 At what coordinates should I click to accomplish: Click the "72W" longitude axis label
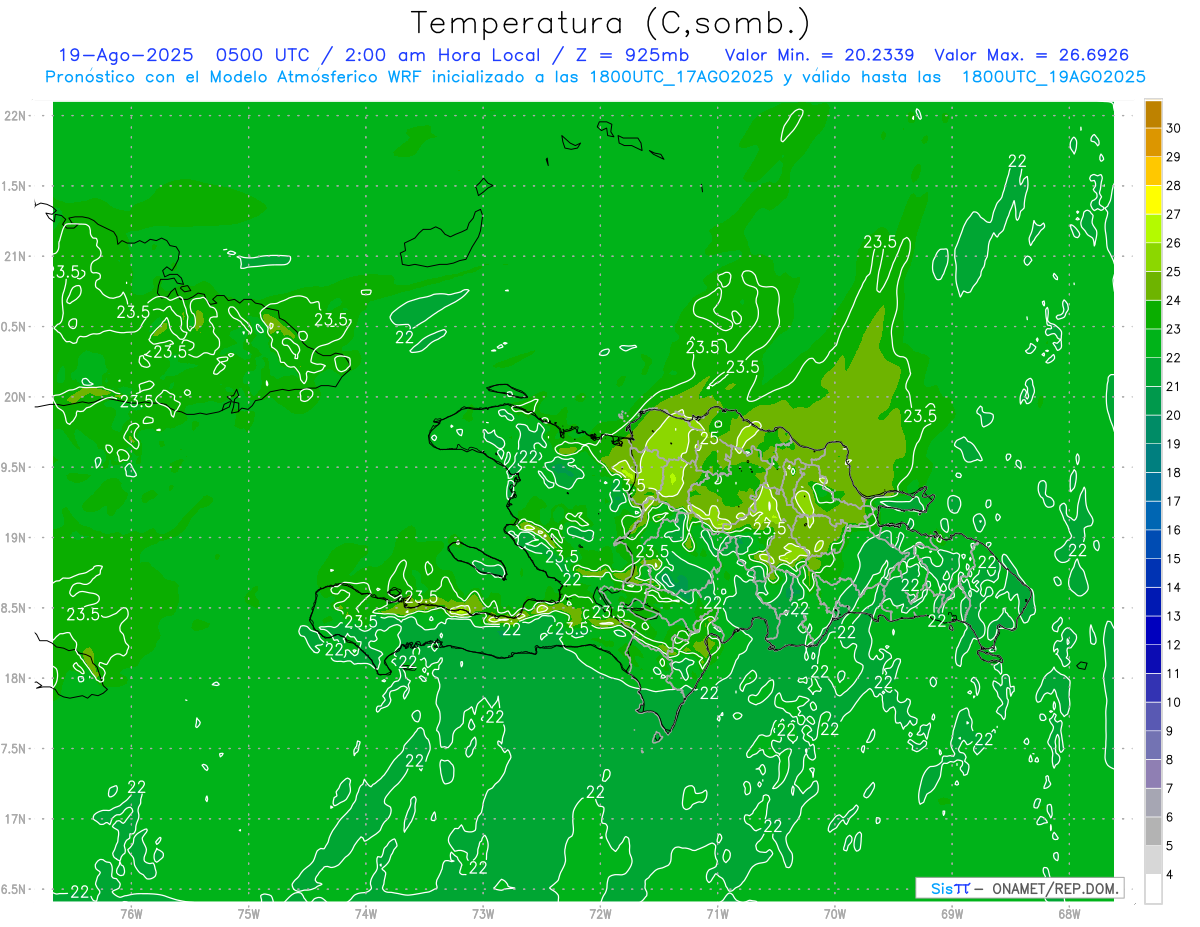pos(600,913)
